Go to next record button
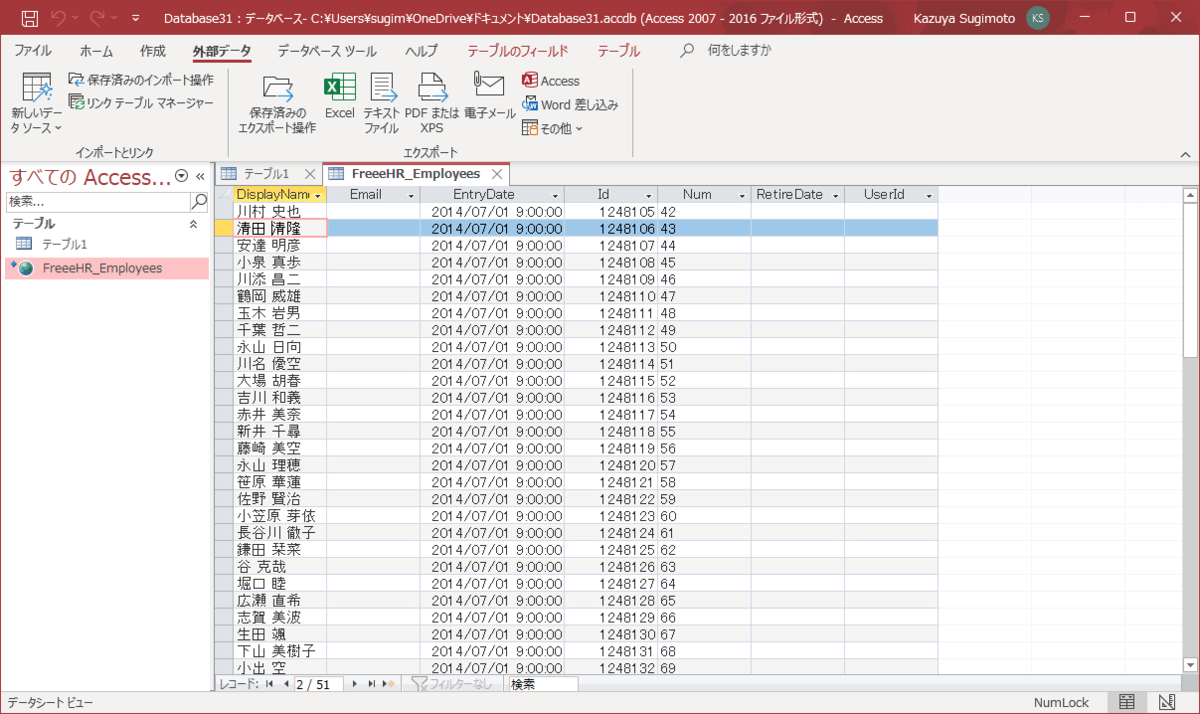 click(355, 684)
